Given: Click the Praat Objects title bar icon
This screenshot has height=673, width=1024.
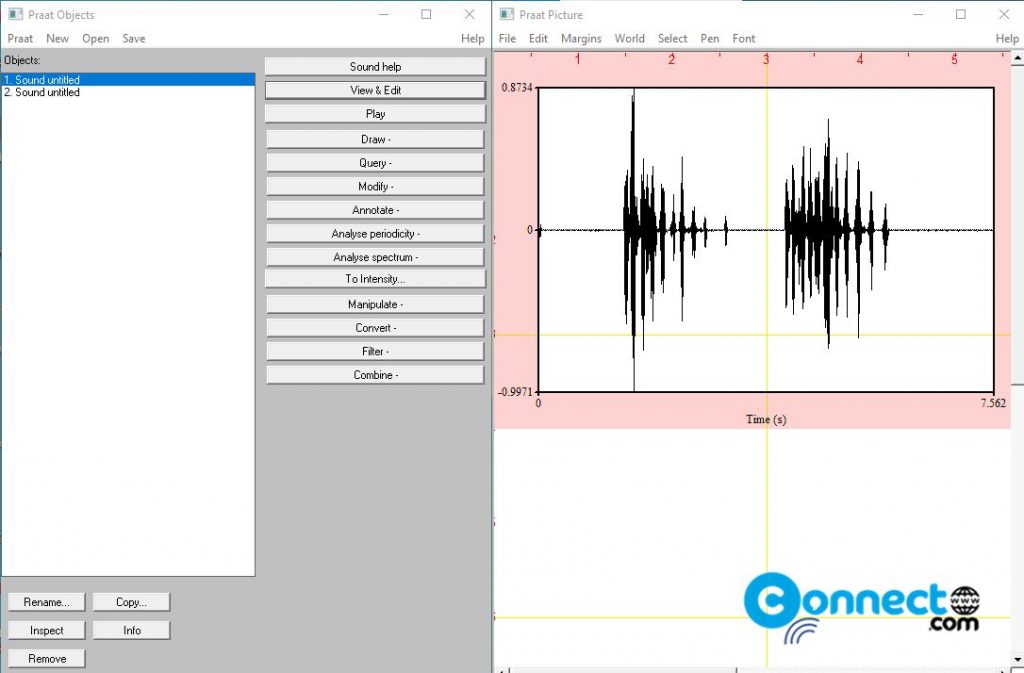Looking at the screenshot, I should pos(16,14).
